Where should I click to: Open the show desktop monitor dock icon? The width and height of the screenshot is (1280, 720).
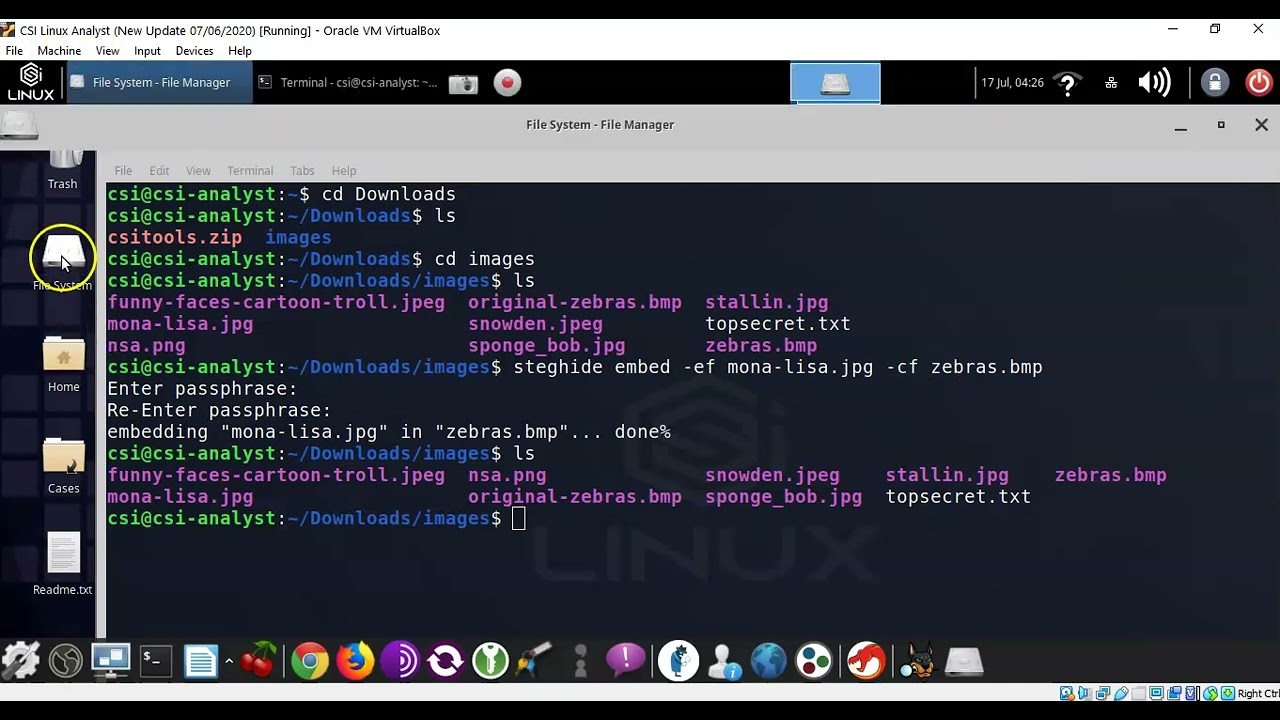(x=110, y=659)
